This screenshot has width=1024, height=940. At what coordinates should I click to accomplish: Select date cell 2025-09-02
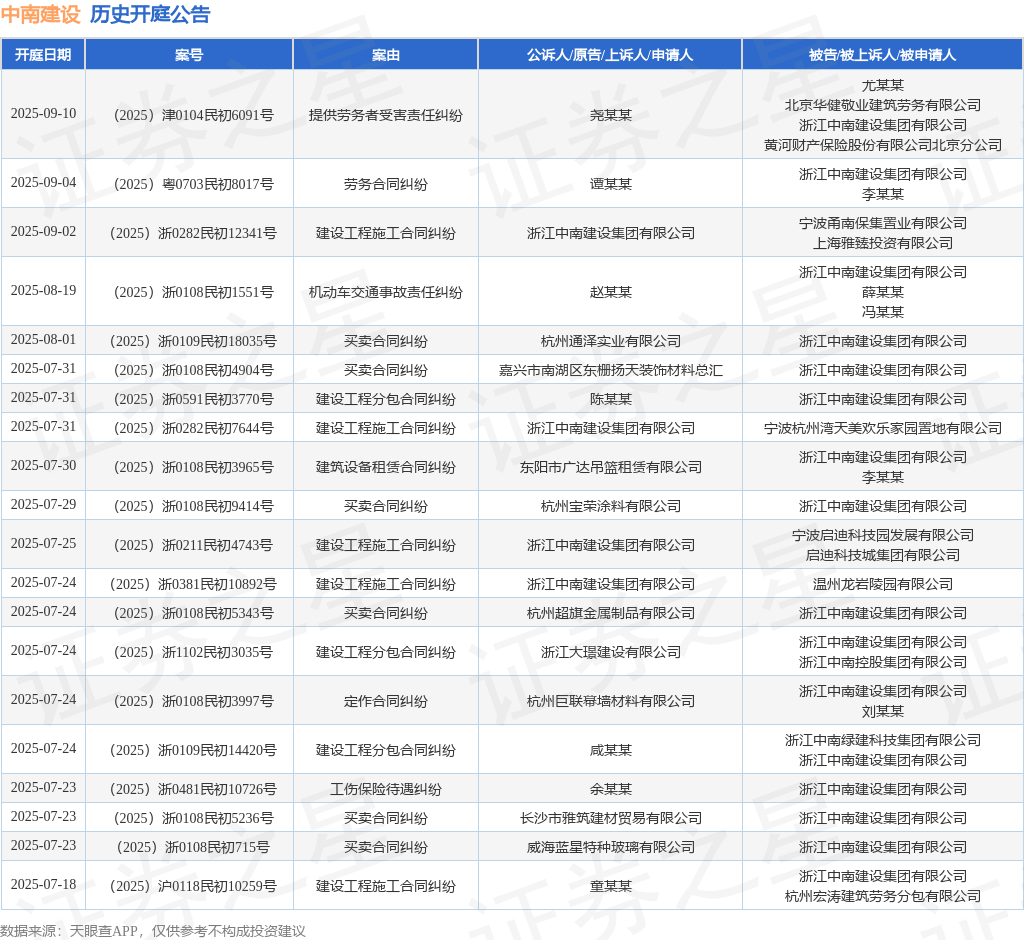coord(43,231)
